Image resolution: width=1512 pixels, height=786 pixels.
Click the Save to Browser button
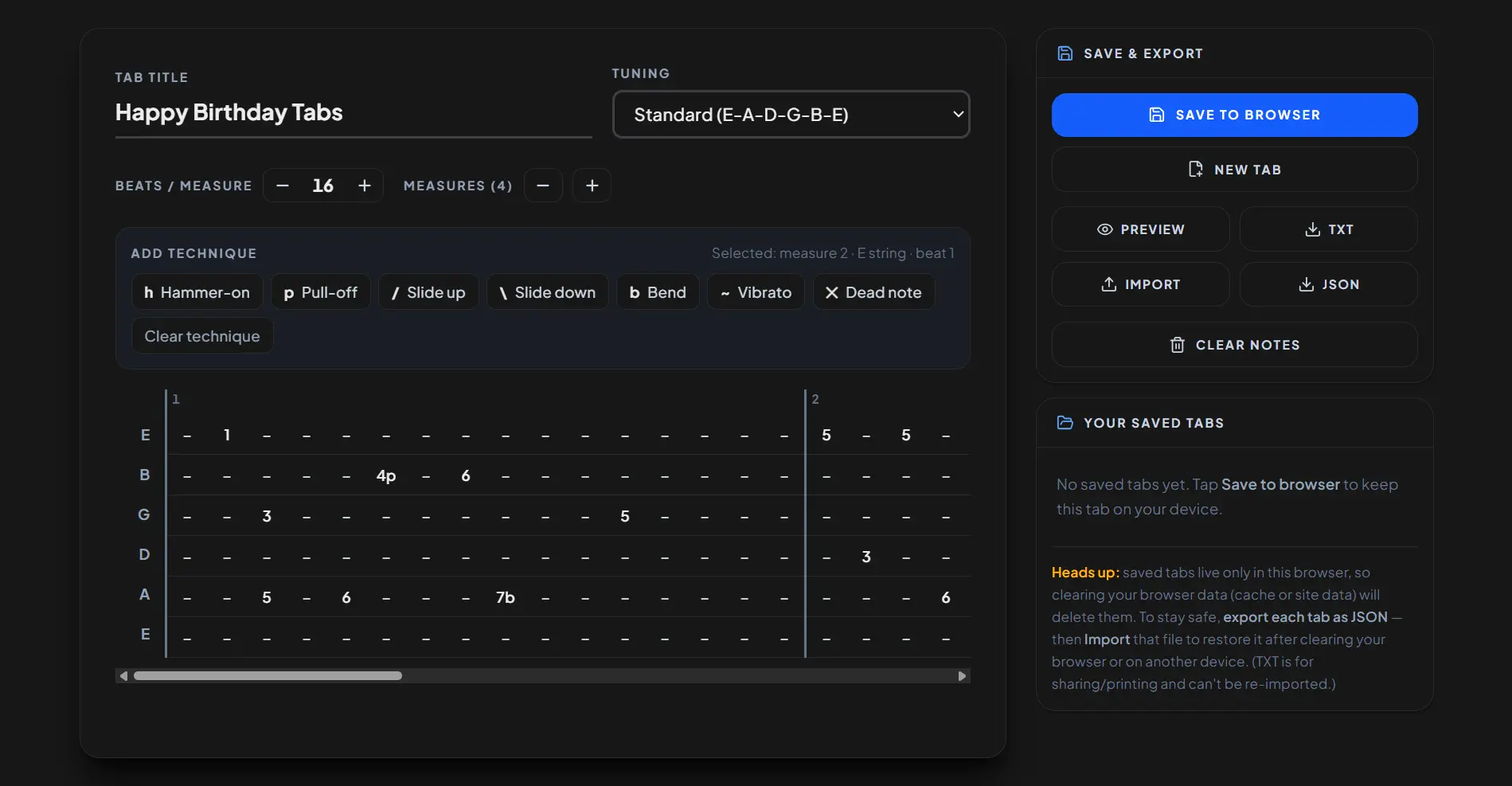click(x=1234, y=115)
